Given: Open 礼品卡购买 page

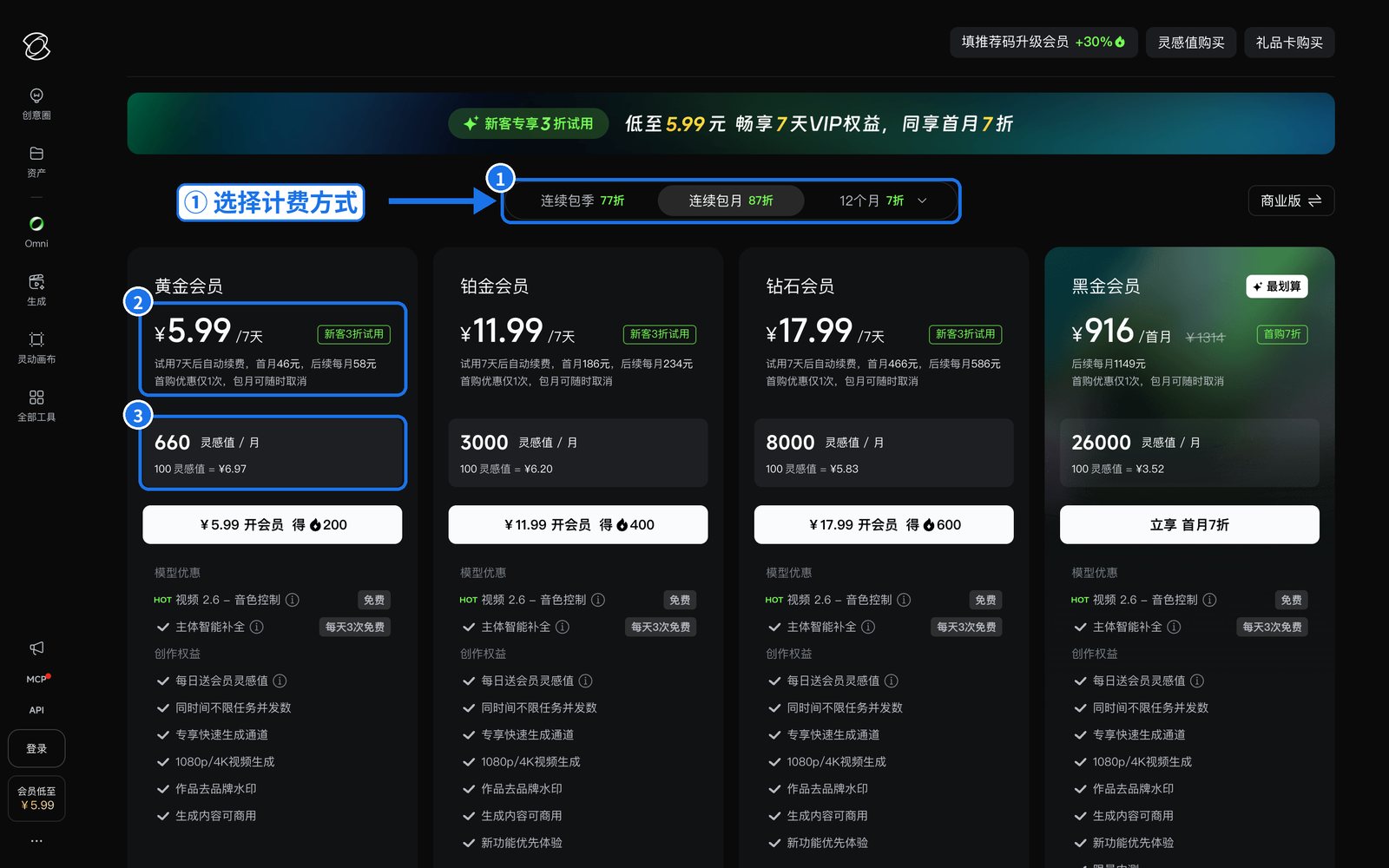Looking at the screenshot, I should pyautogui.click(x=1289, y=42).
